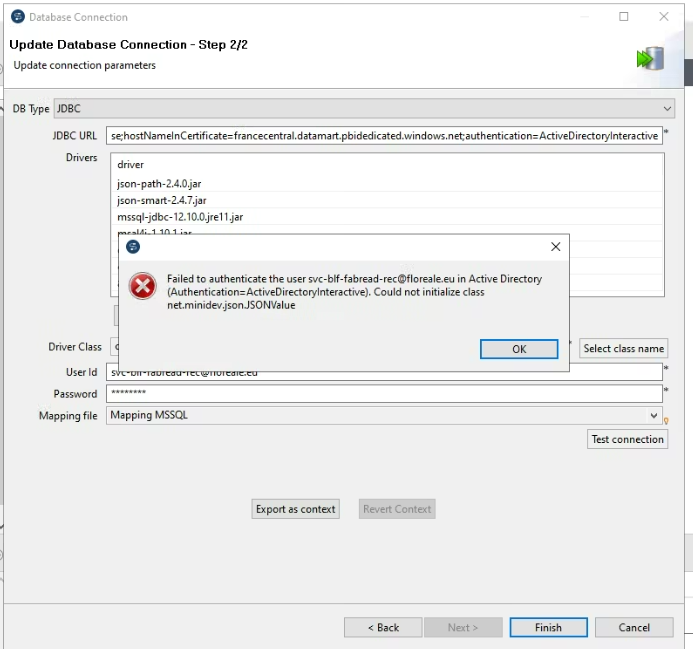Close the Database Connection window
Image resolution: width=693 pixels, height=649 pixels.
[x=664, y=16]
